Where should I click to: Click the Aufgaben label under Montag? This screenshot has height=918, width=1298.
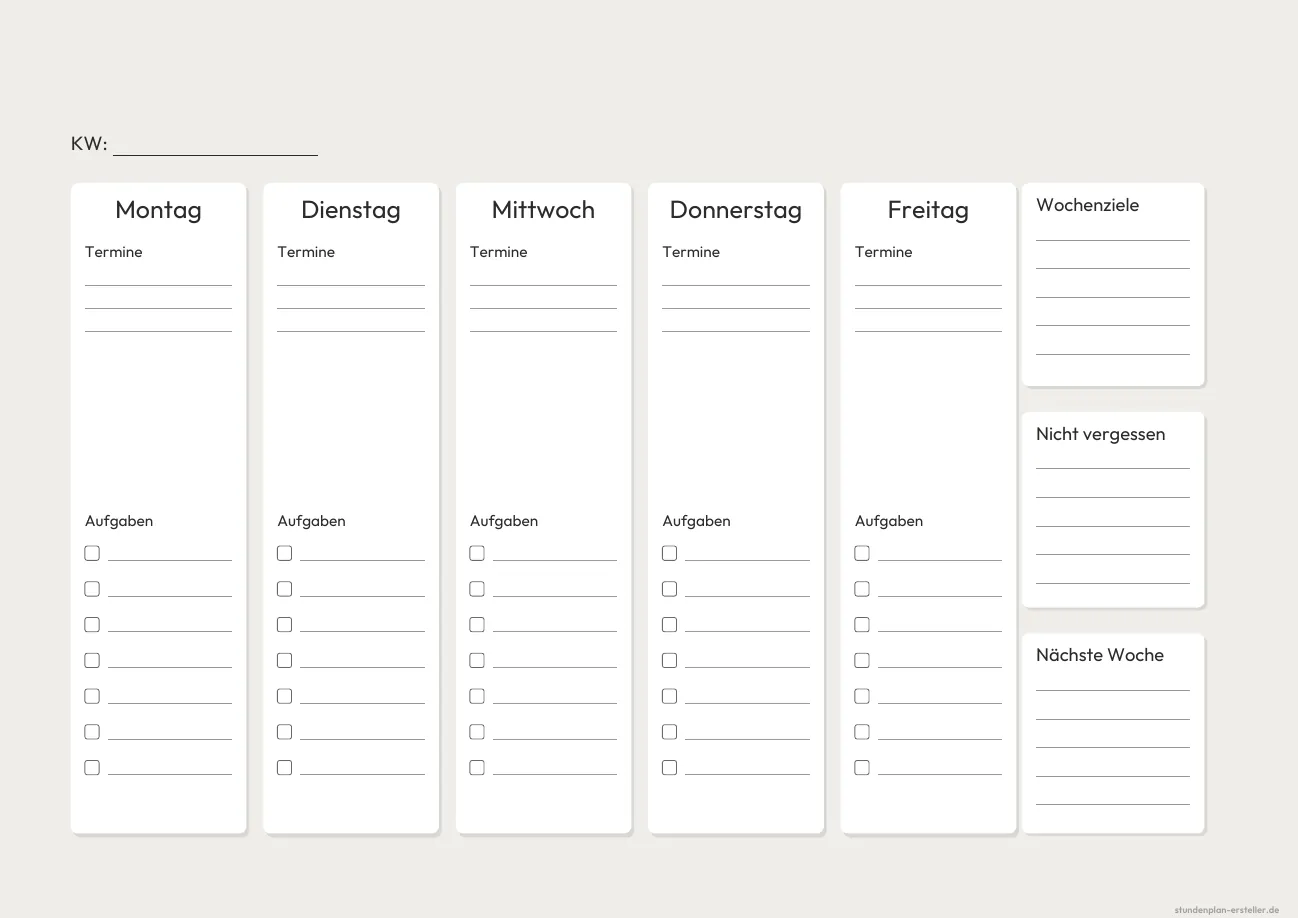(119, 521)
